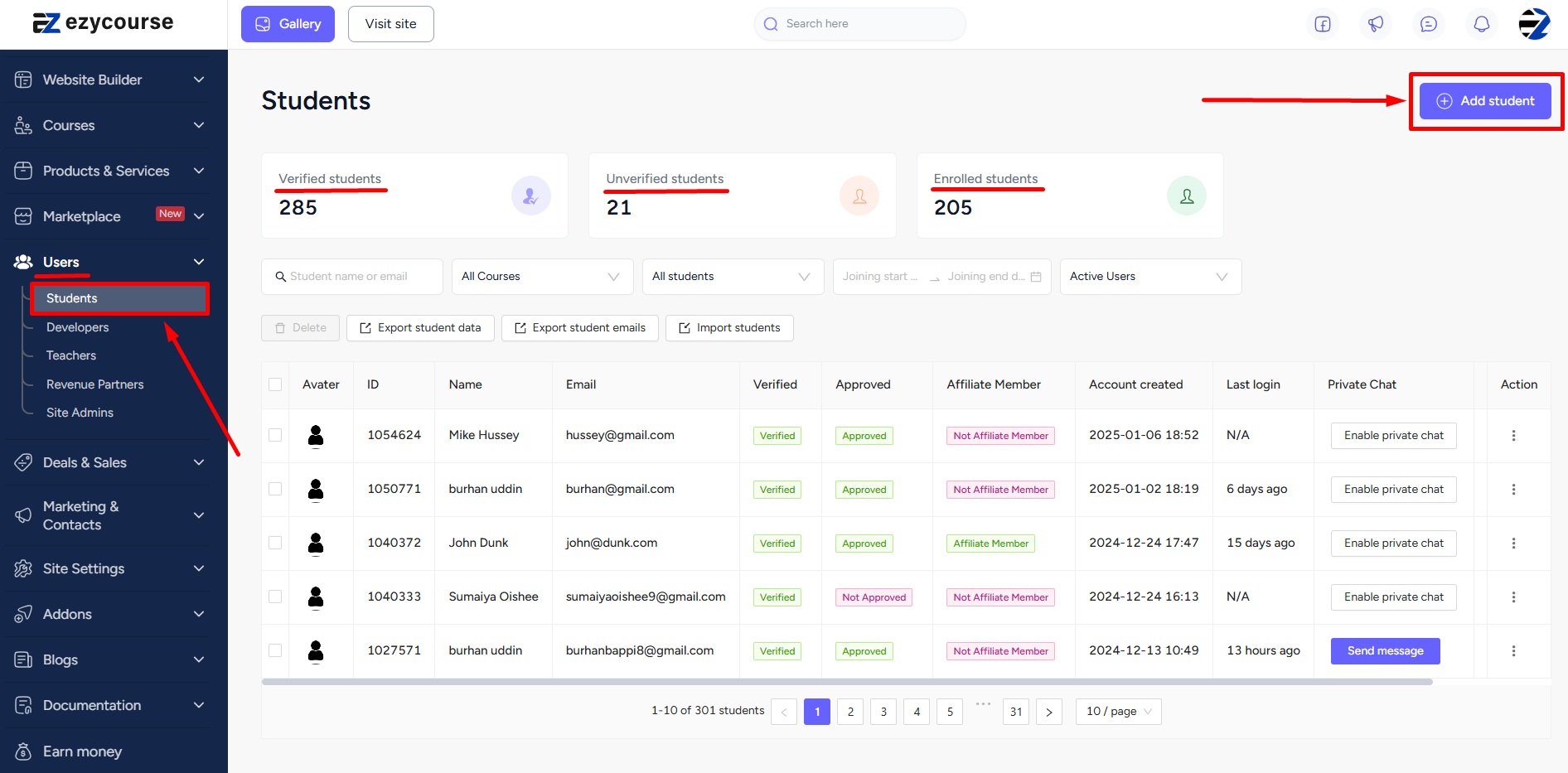
Task: Expand the Website Builder menu chevron
Action: (x=199, y=80)
